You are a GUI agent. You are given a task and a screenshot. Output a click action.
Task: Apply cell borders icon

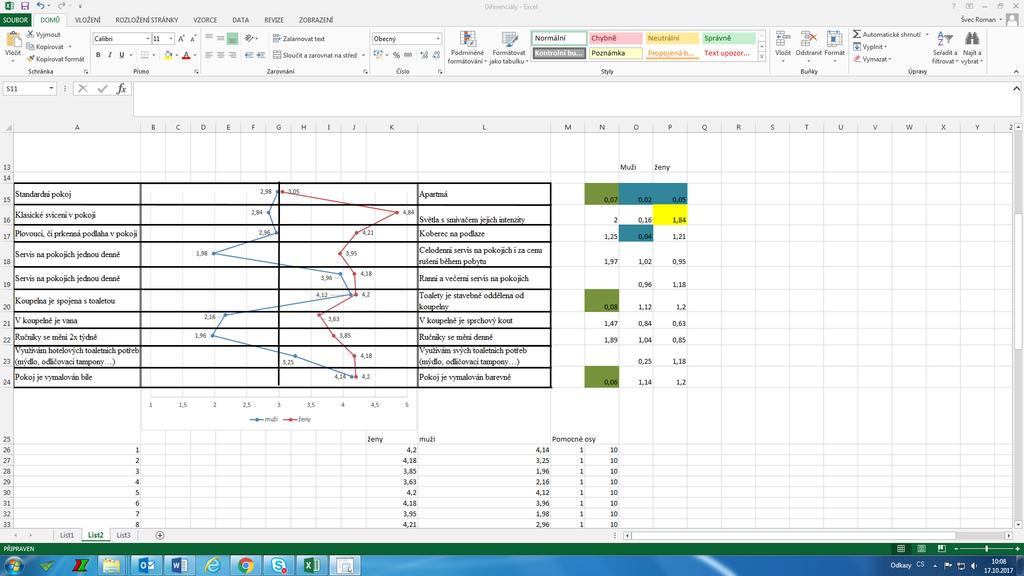(144, 56)
